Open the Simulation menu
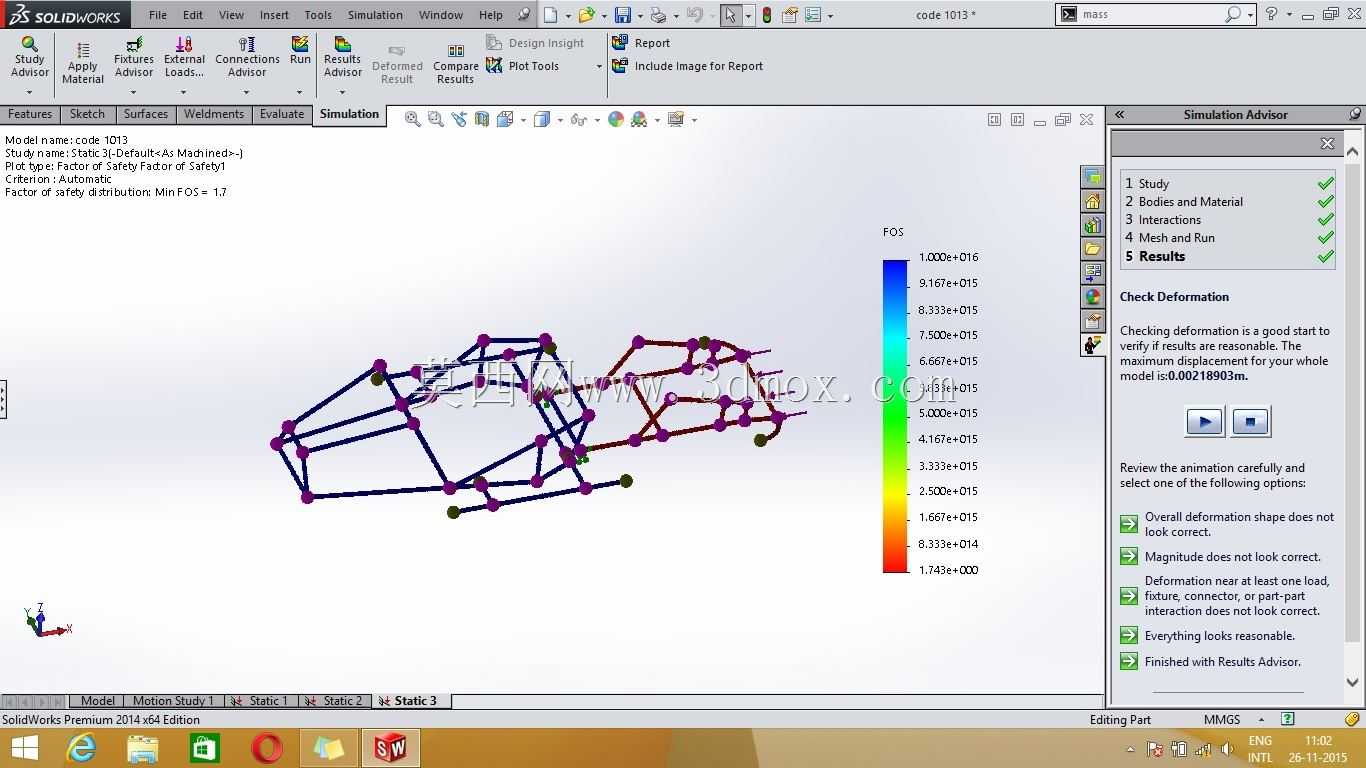 tap(375, 15)
